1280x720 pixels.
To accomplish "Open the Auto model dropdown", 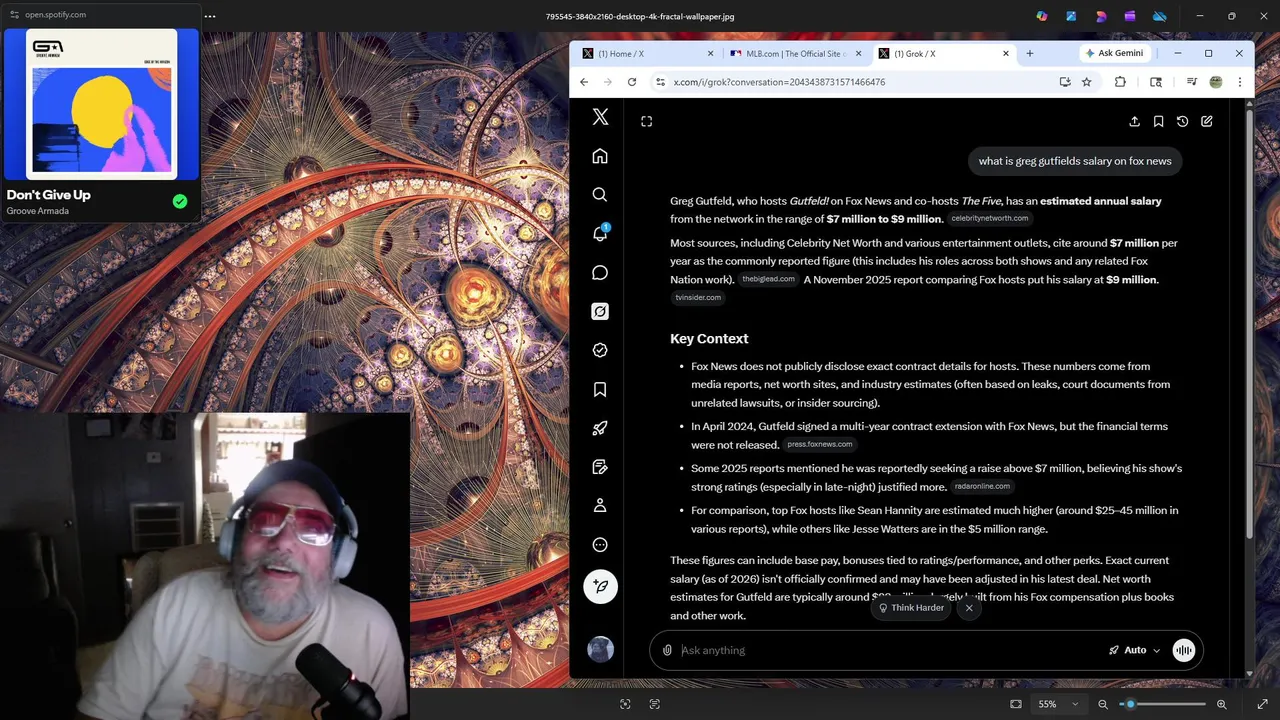I will coord(1135,650).
